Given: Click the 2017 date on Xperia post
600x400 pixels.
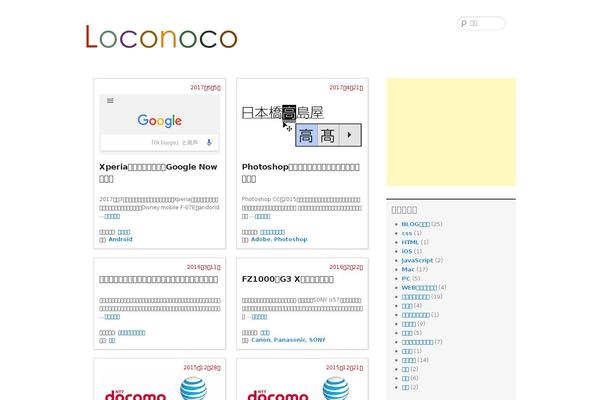Looking at the screenshot, I should click(x=205, y=87).
